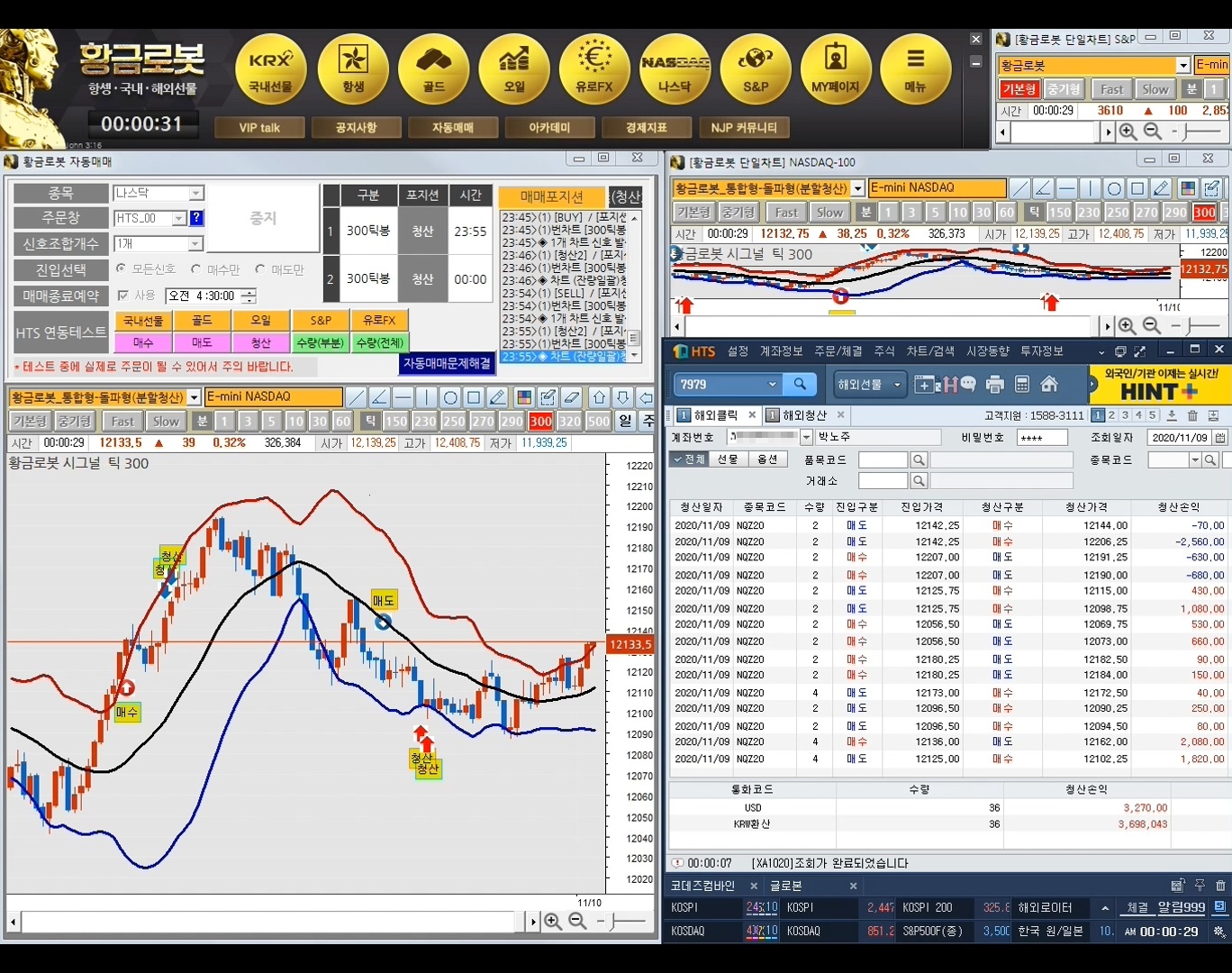Select 매수만 radio button
Viewport: 1232px width, 973px height.
pyautogui.click(x=195, y=268)
